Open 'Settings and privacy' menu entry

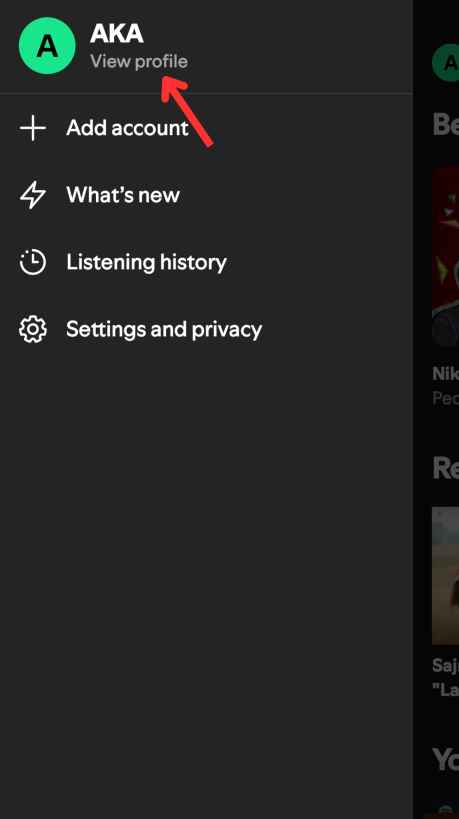(164, 330)
